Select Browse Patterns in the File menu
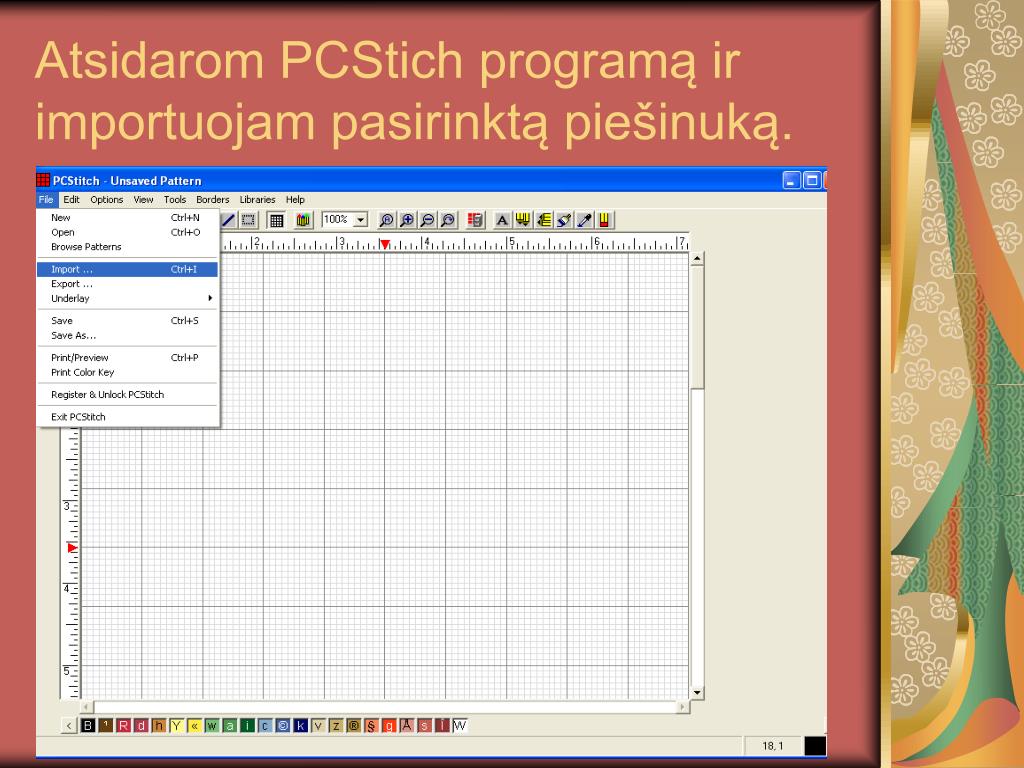Viewport: 1024px width, 768px height. point(127,247)
